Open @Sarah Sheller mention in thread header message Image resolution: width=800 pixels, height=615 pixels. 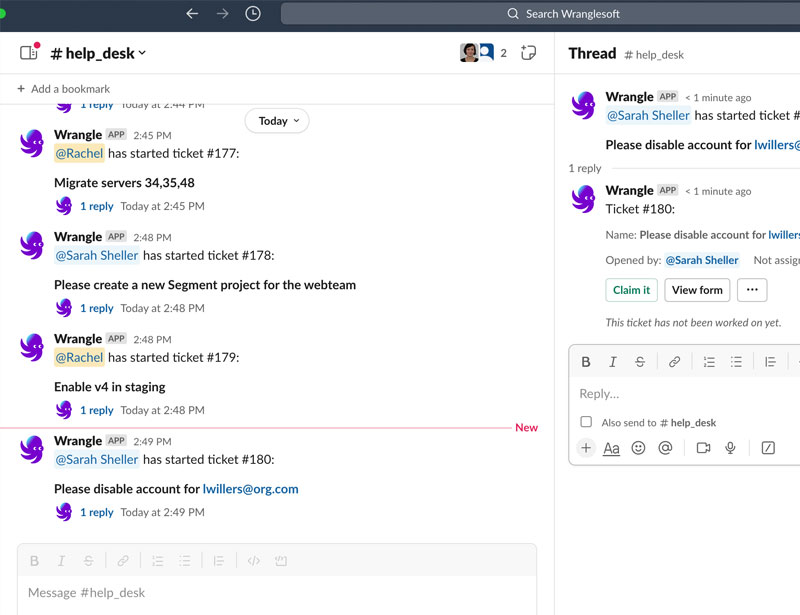(648, 115)
